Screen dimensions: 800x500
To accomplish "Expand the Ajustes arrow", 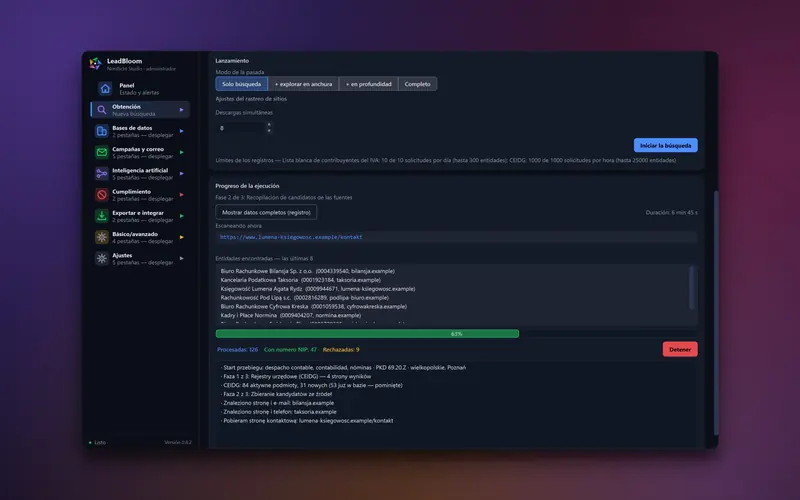I will (x=181, y=258).
